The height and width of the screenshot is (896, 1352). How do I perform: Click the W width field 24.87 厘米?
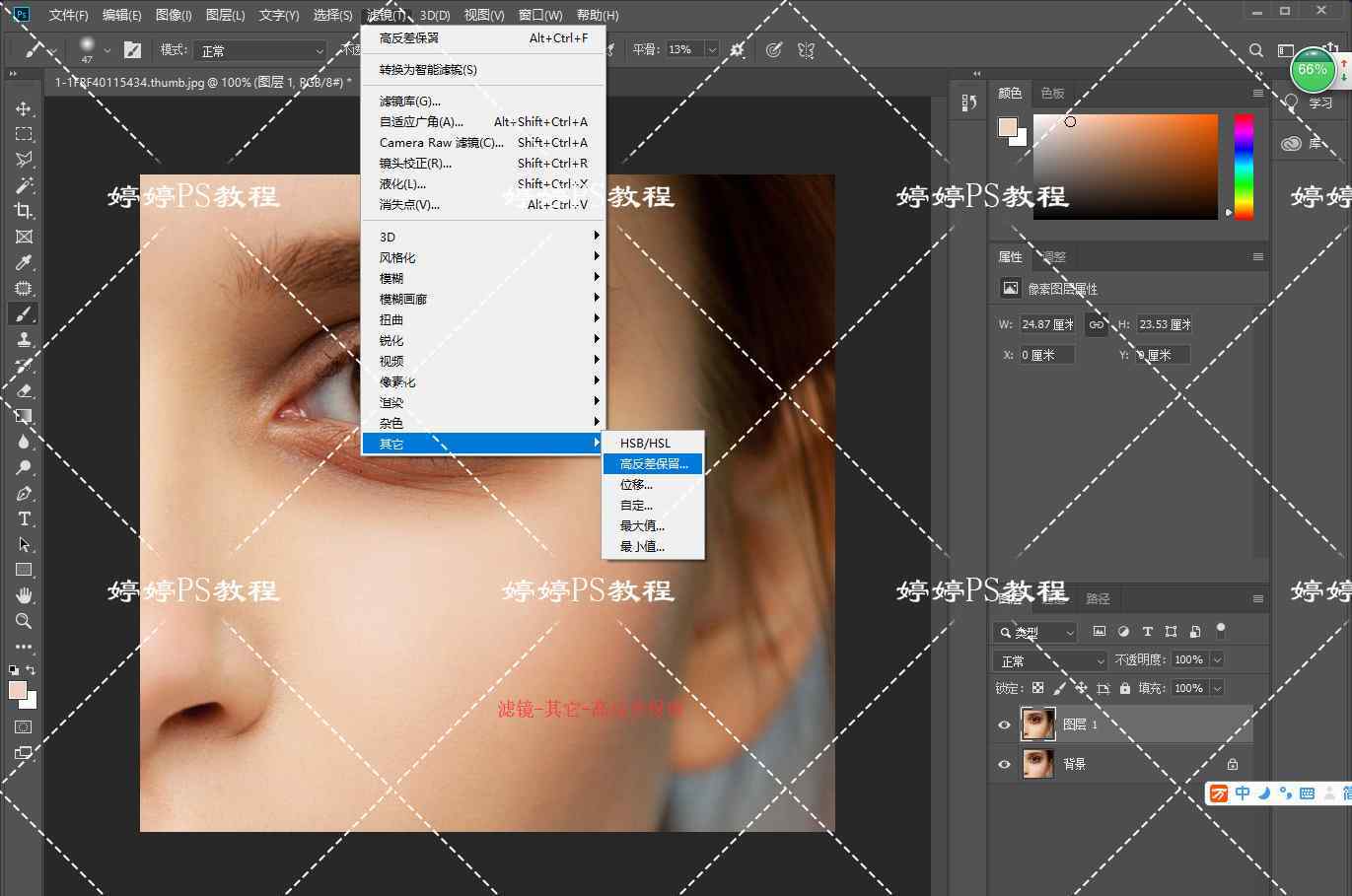1047,324
